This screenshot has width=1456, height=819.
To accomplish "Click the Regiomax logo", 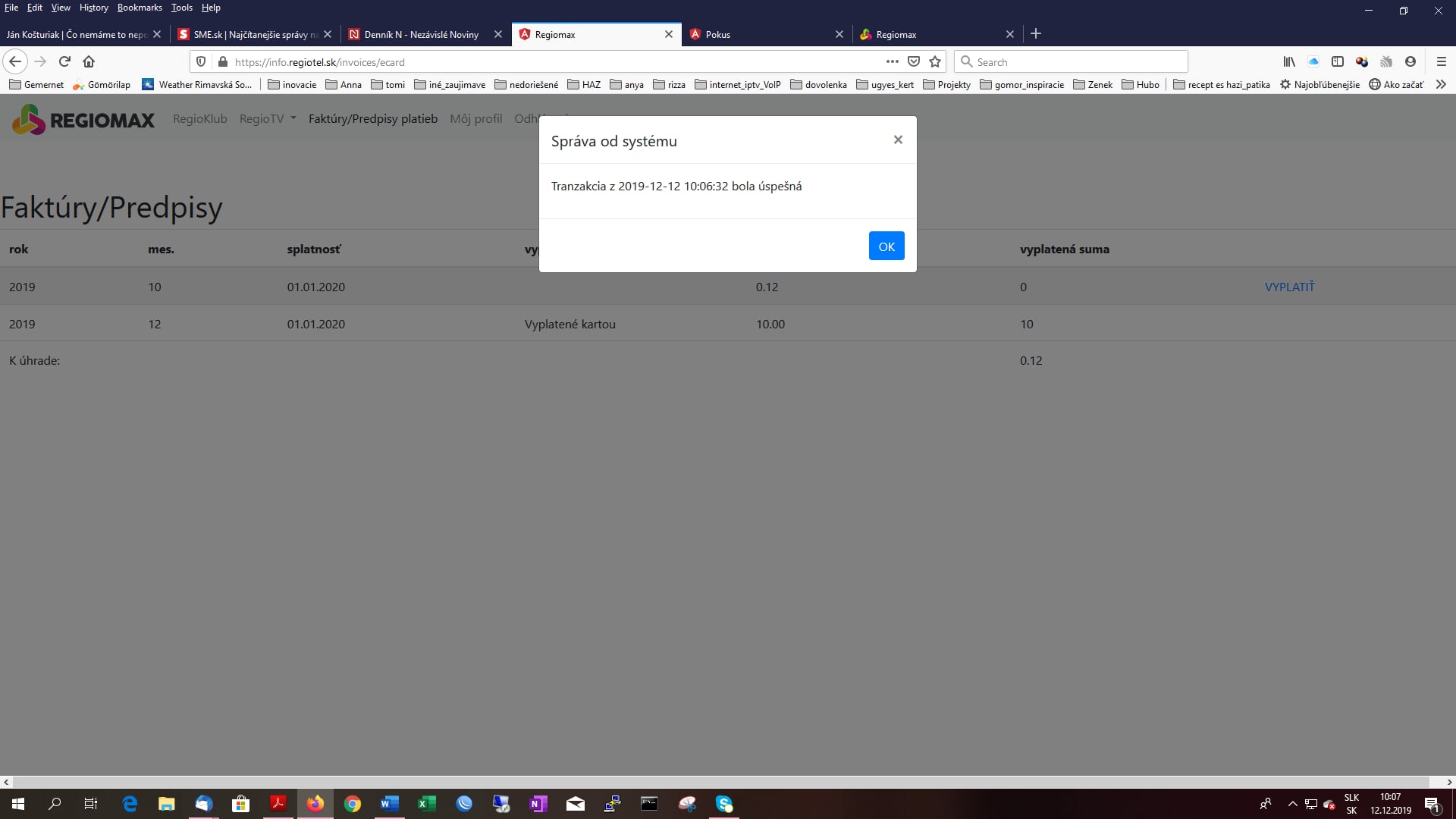I will point(83,119).
